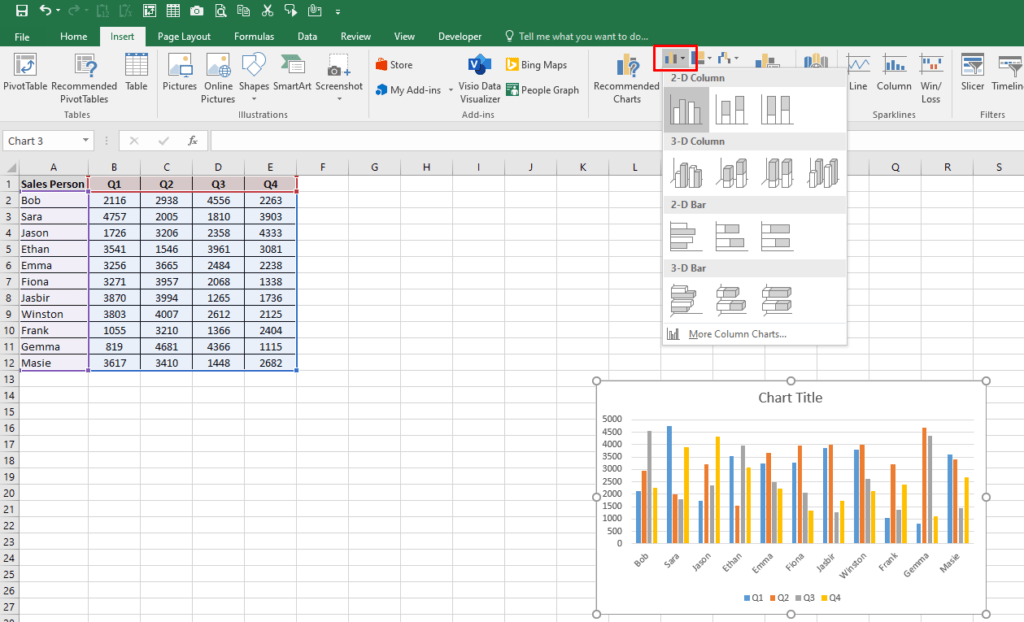Choose the 3-D Clustered Column chart type
The image size is (1024, 622).
coord(688,172)
